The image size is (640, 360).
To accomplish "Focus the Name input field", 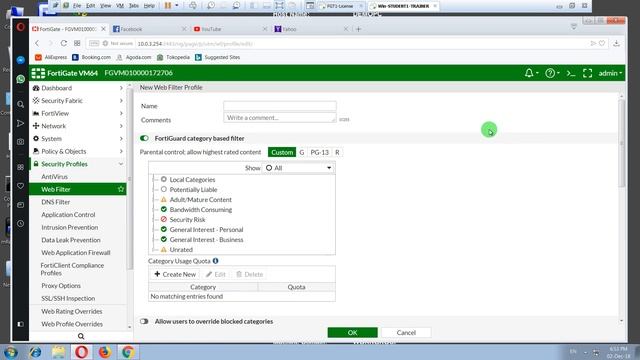I will [280, 106].
